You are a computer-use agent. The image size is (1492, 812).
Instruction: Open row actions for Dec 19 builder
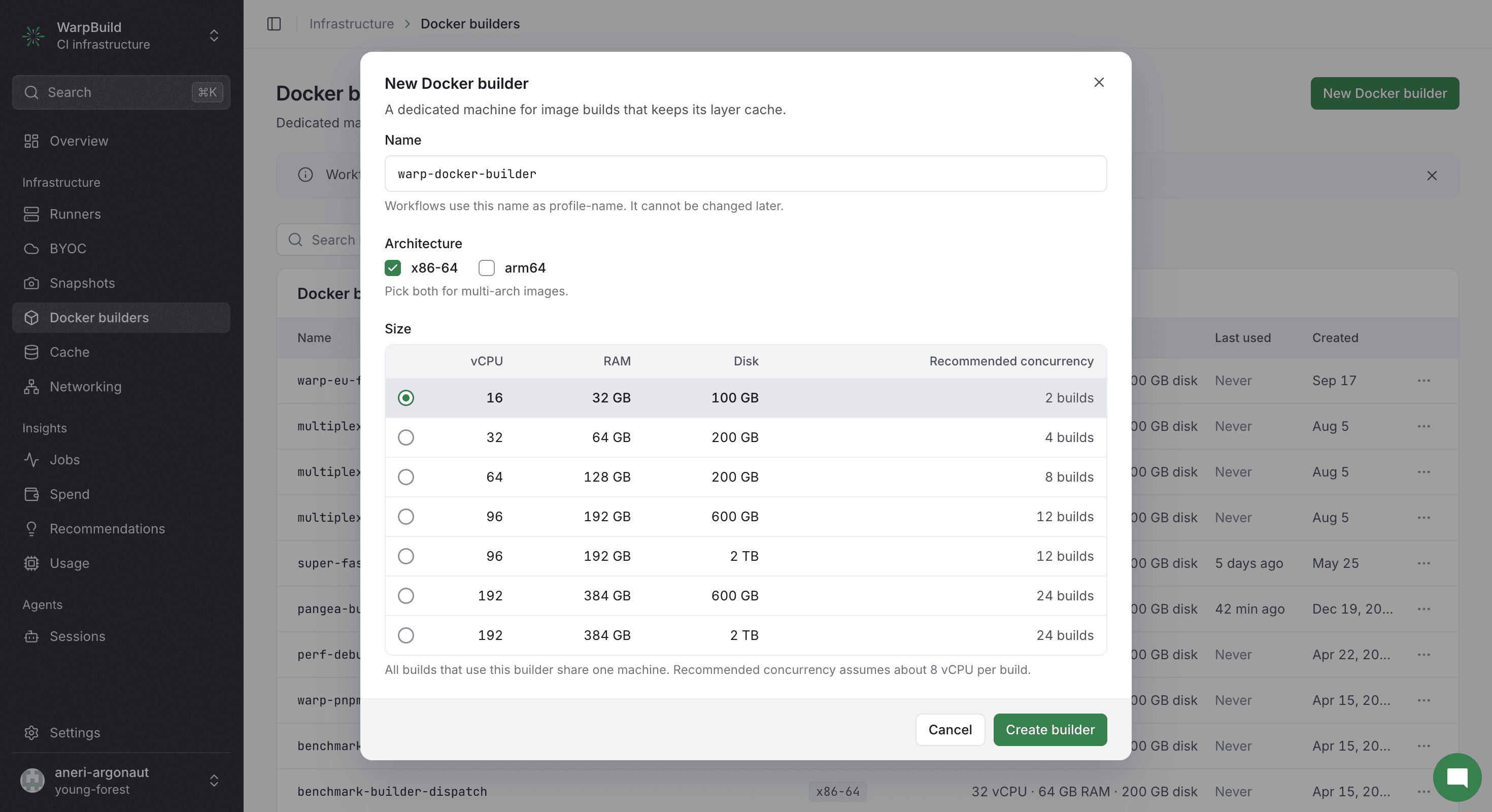[x=1423, y=608]
